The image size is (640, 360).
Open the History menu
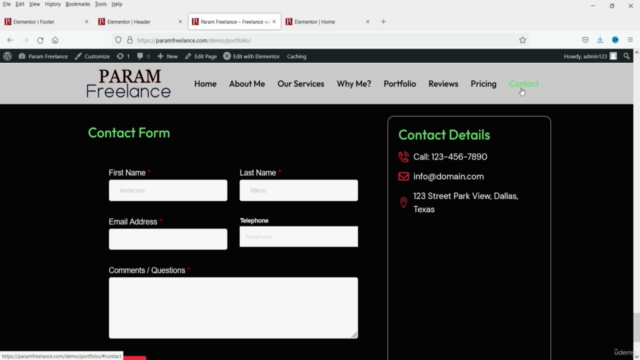(53, 4)
